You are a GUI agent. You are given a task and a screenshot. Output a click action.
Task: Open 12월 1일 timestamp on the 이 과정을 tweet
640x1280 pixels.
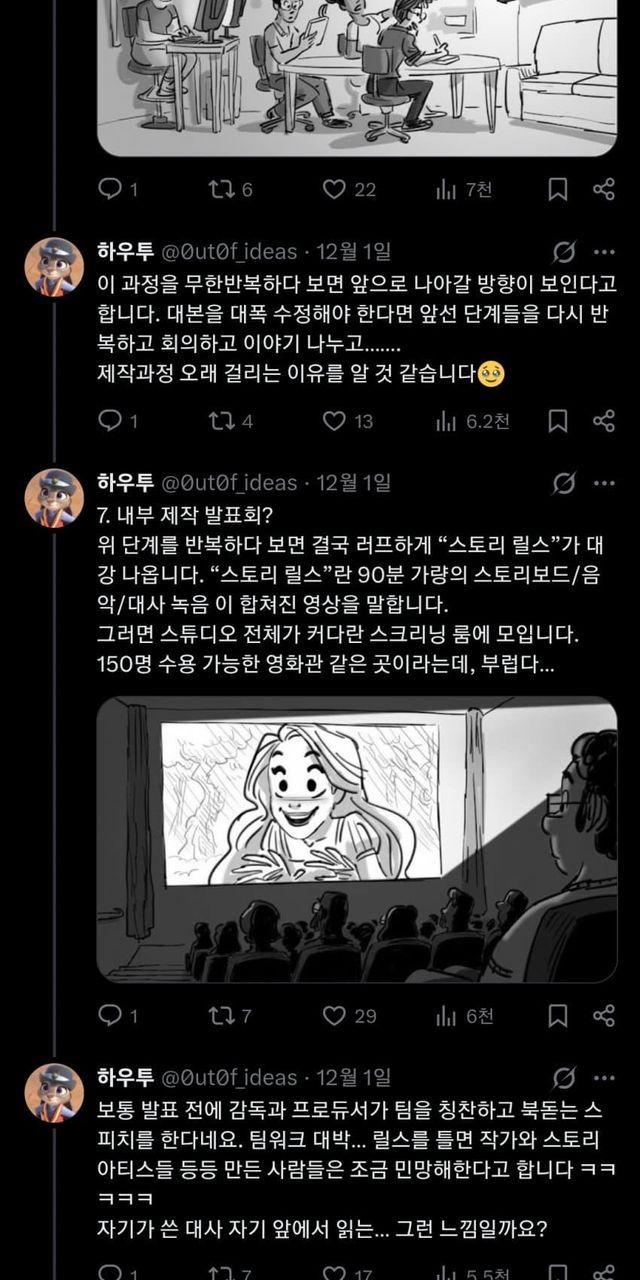click(353, 251)
